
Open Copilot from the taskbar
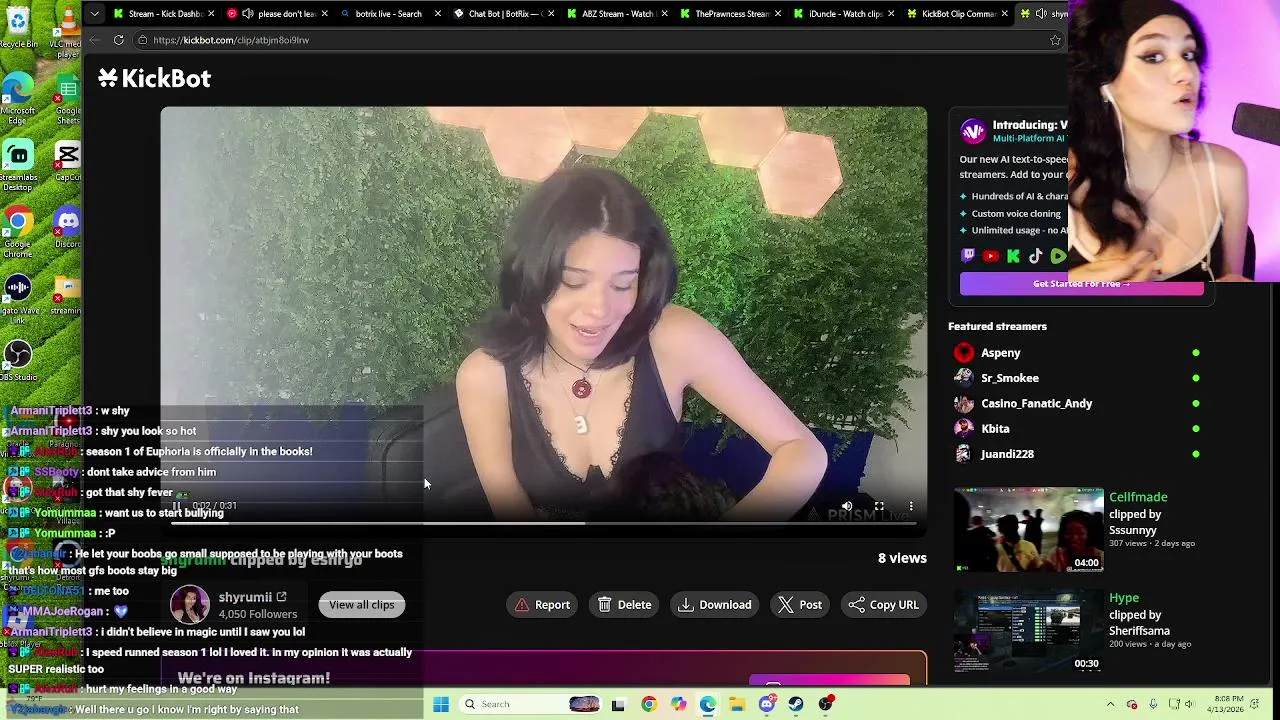[x=679, y=704]
